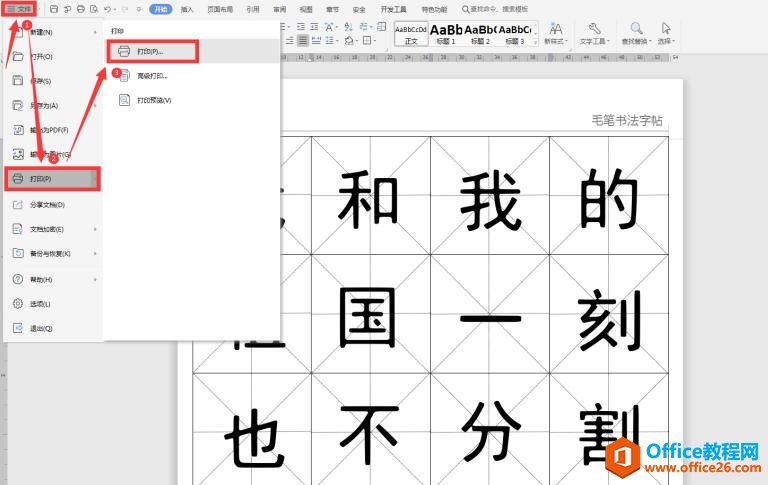Image resolution: width=768 pixels, height=485 pixels.
Task: Click the 查找命令 search box
Action: coord(495,9)
